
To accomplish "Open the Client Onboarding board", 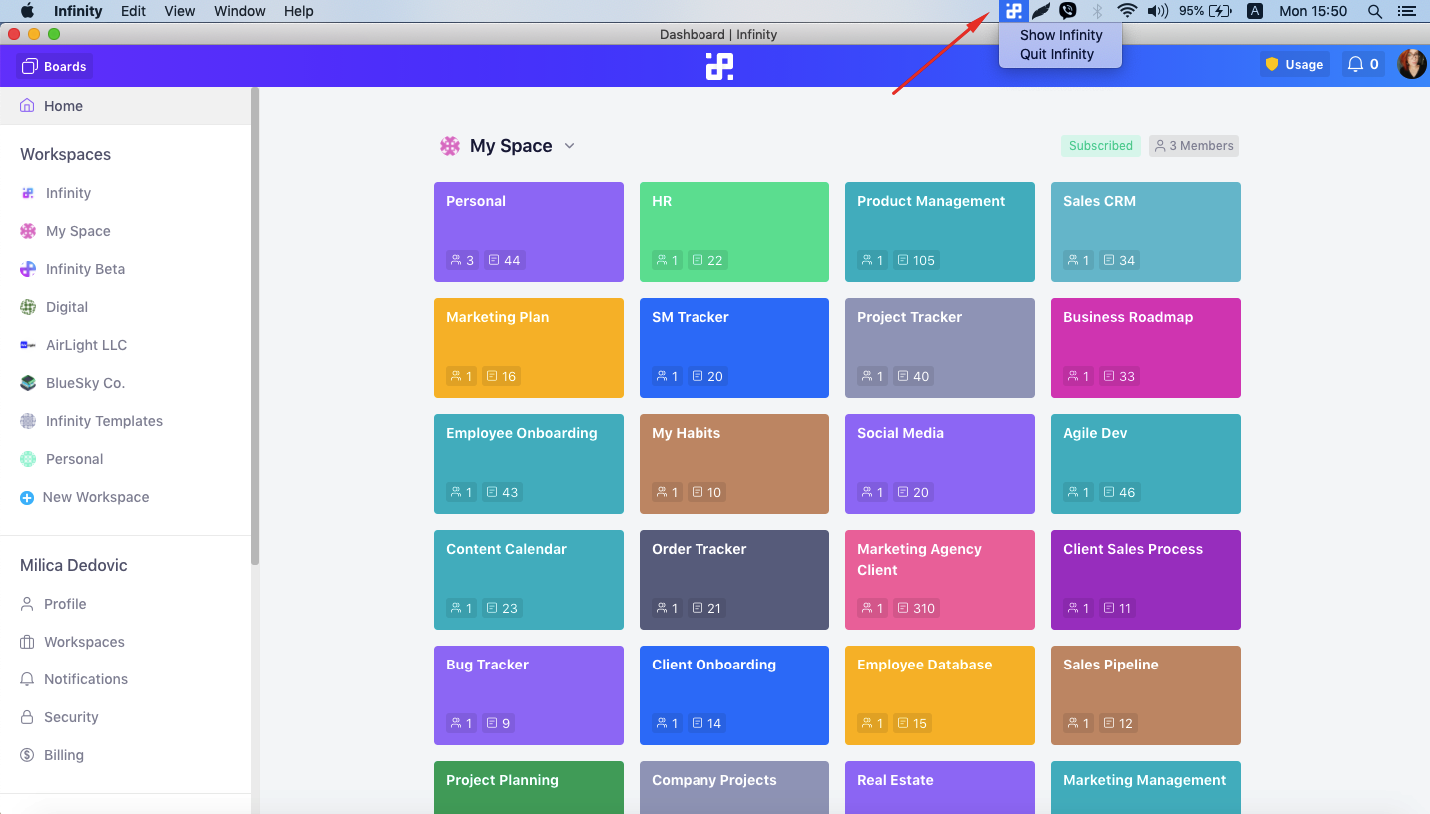I will (734, 696).
